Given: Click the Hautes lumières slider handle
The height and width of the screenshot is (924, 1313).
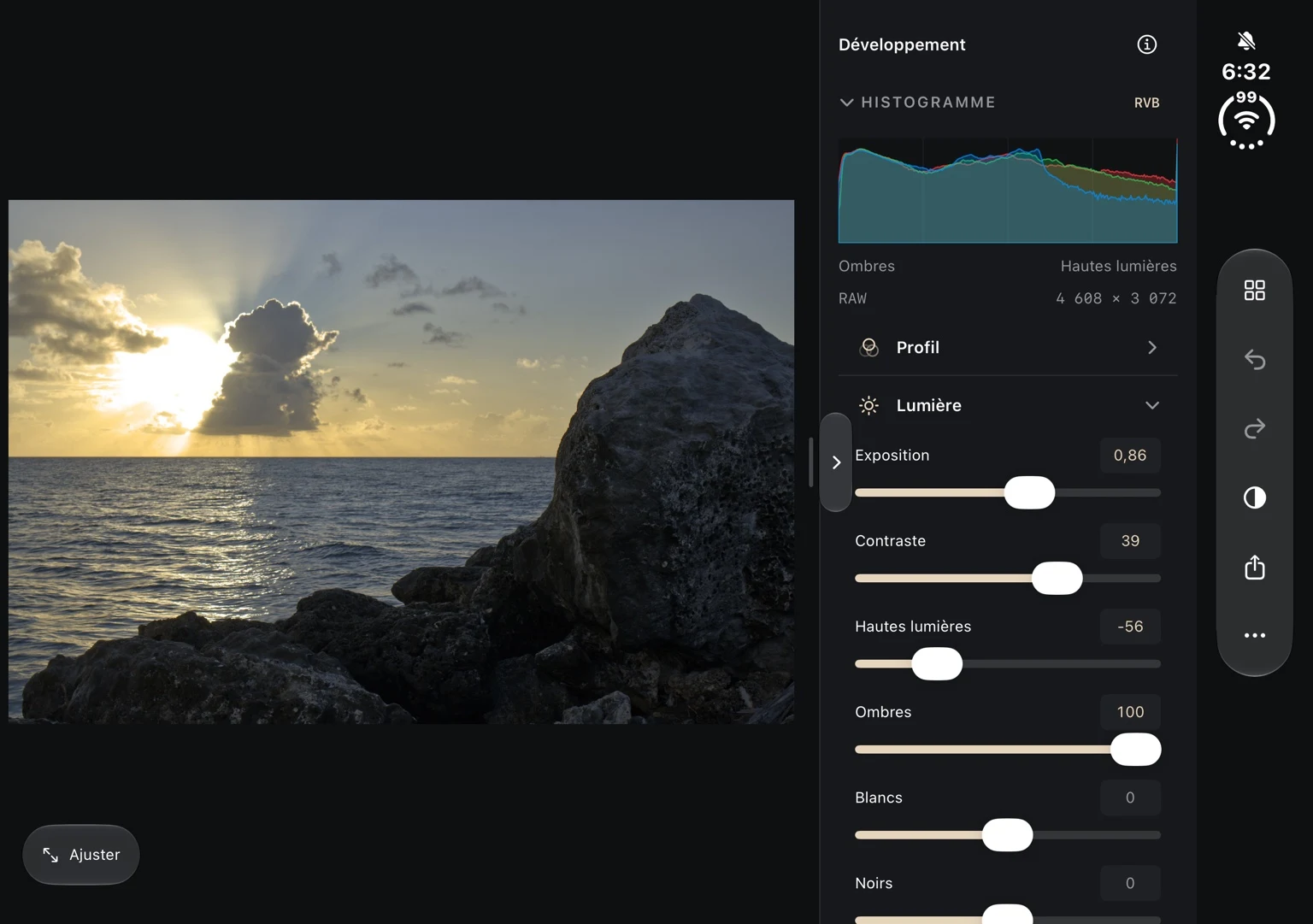Looking at the screenshot, I should (937, 664).
